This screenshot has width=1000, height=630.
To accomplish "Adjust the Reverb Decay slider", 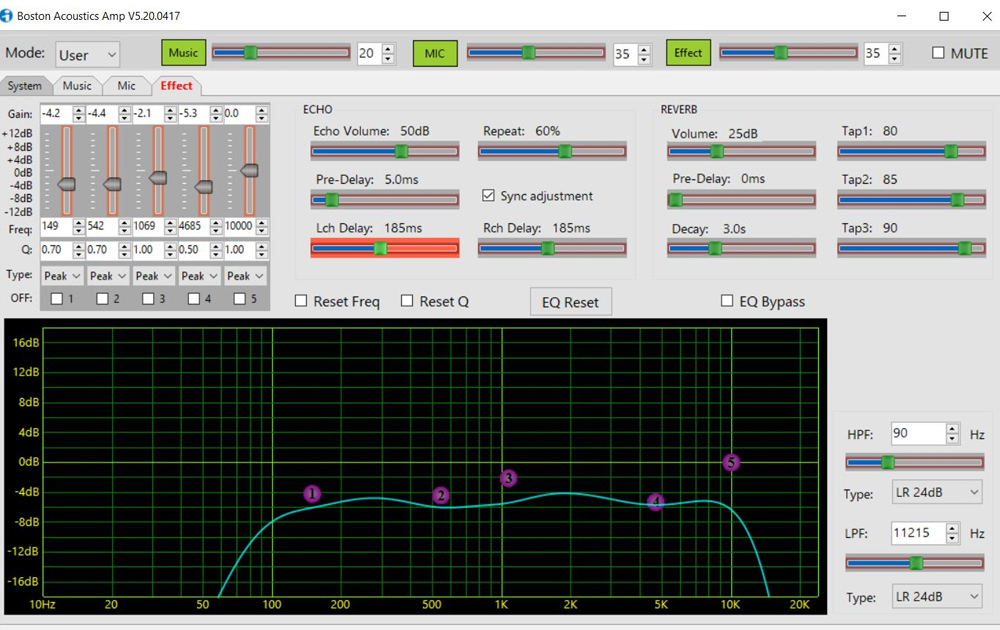I will pos(742,248).
